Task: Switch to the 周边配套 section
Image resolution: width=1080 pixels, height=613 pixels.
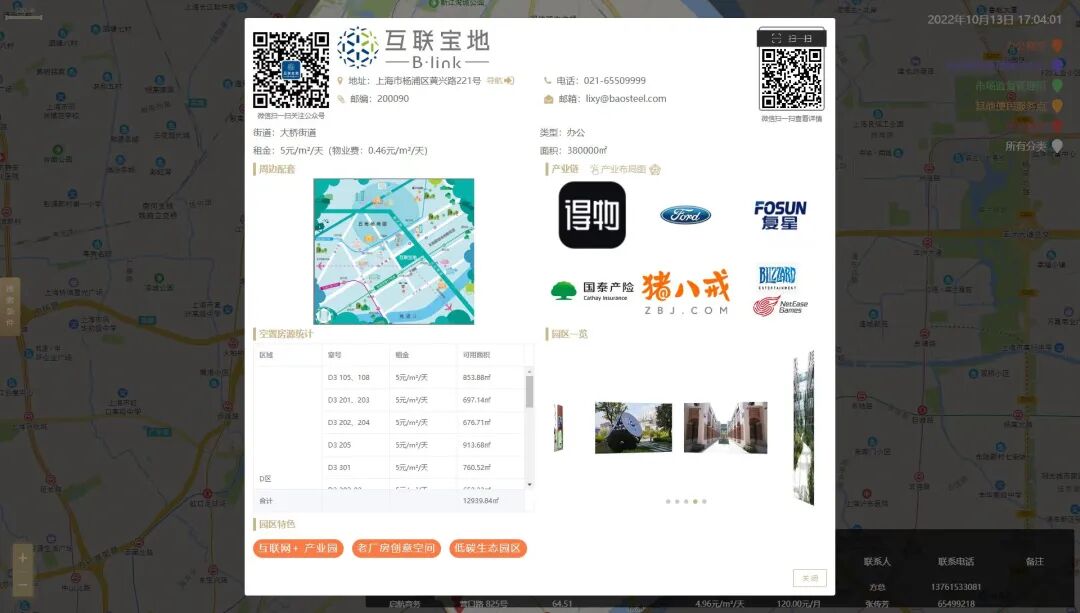Action: [277, 168]
